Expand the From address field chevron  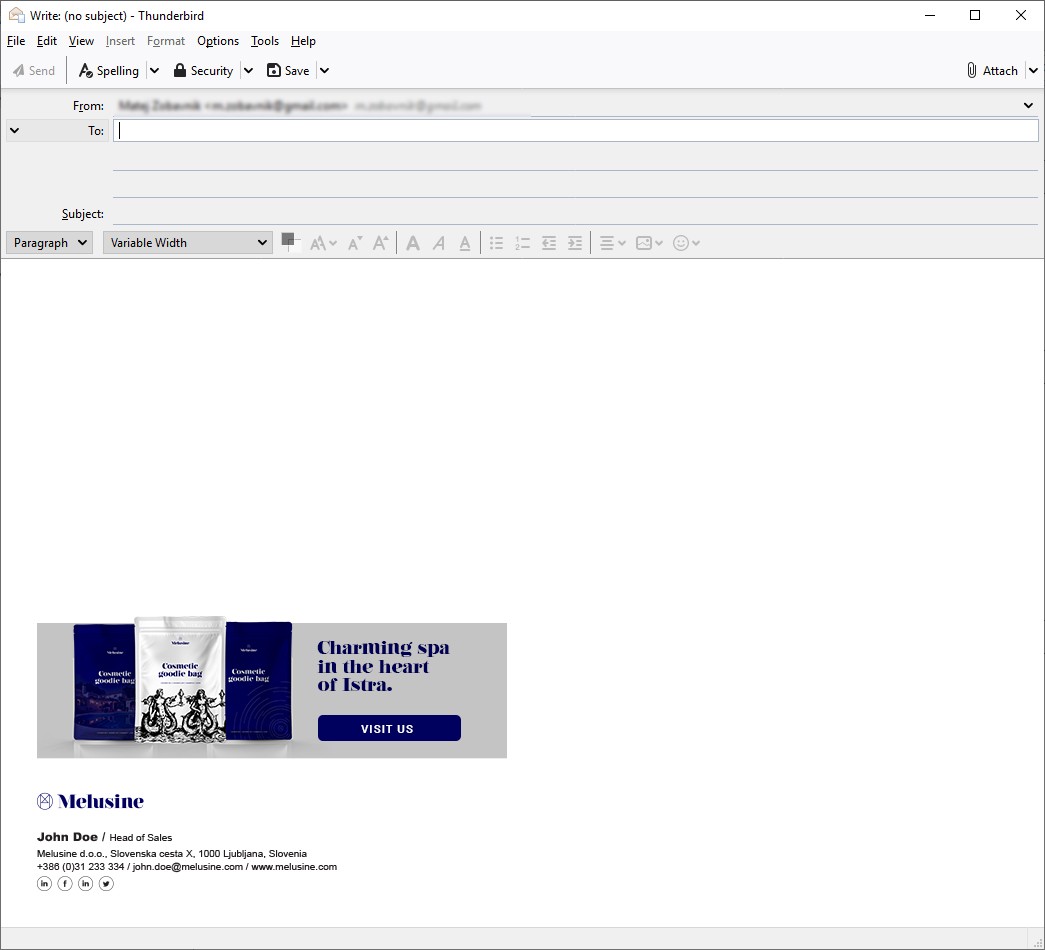1028,105
